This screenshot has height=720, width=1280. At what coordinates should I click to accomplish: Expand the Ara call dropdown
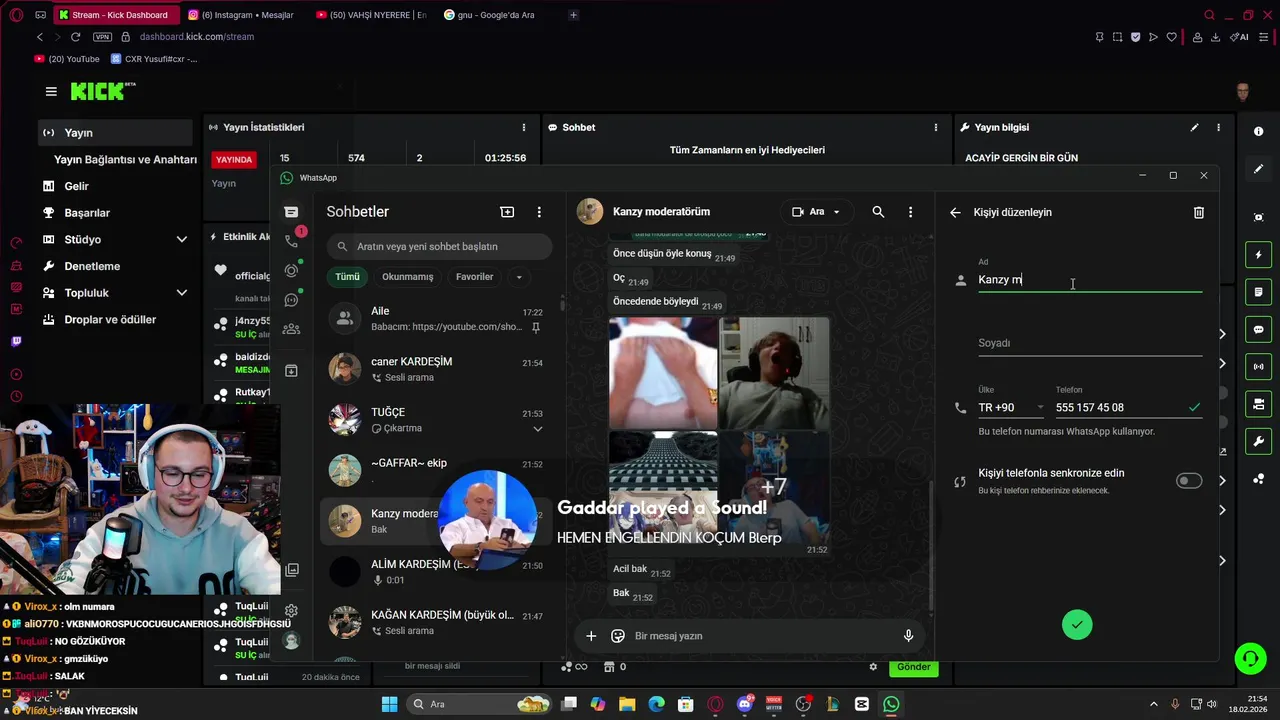837,212
